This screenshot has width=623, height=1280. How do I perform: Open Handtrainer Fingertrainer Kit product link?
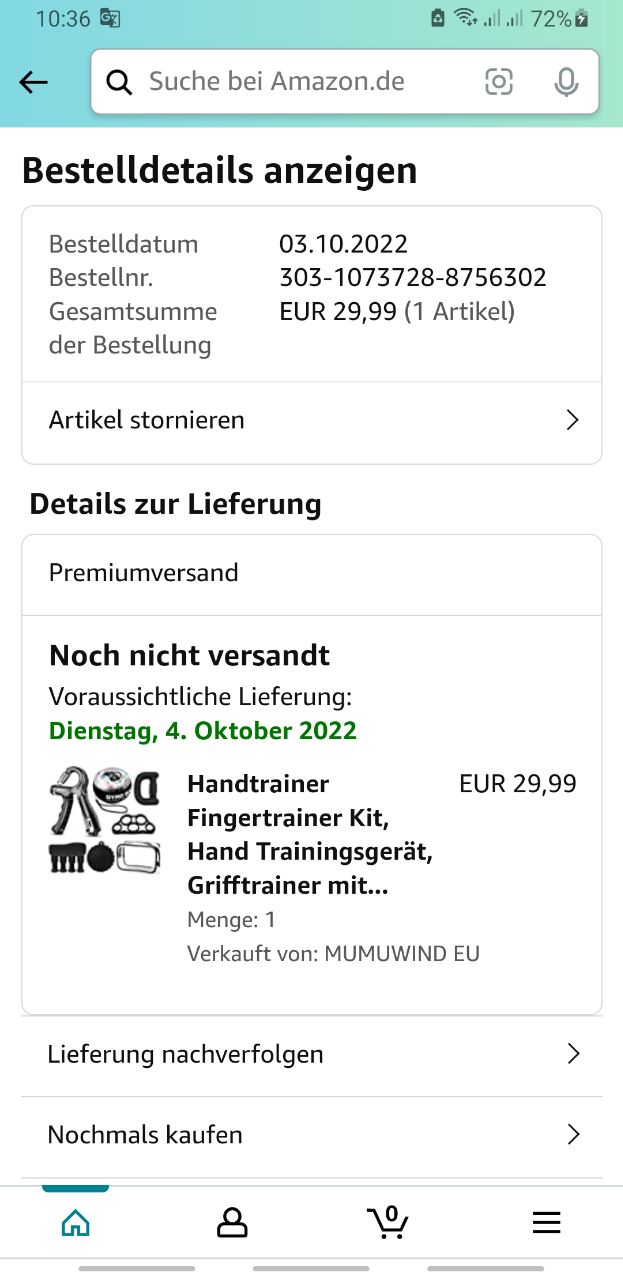point(310,835)
